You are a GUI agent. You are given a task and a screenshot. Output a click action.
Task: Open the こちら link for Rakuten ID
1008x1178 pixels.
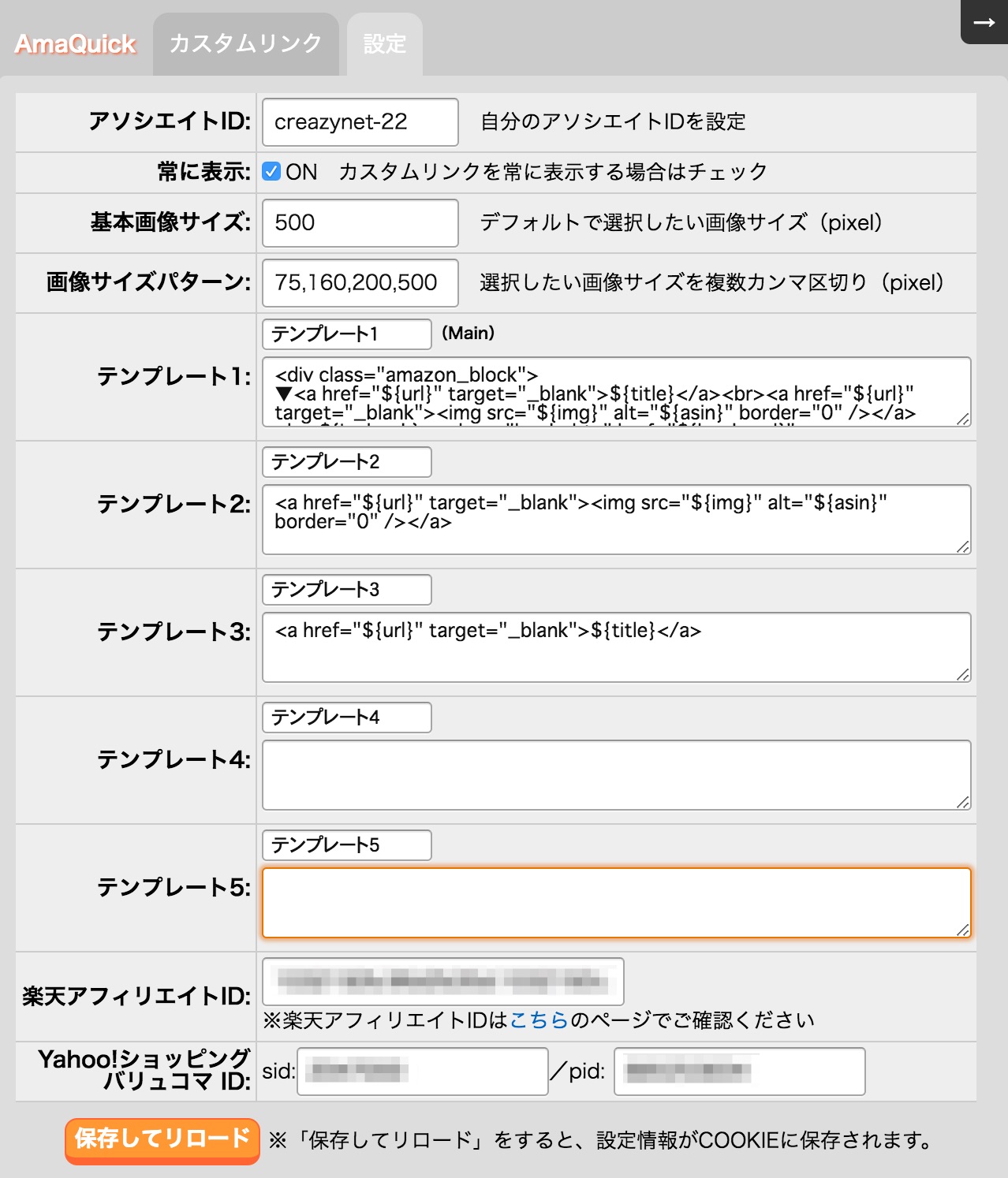tap(539, 1020)
